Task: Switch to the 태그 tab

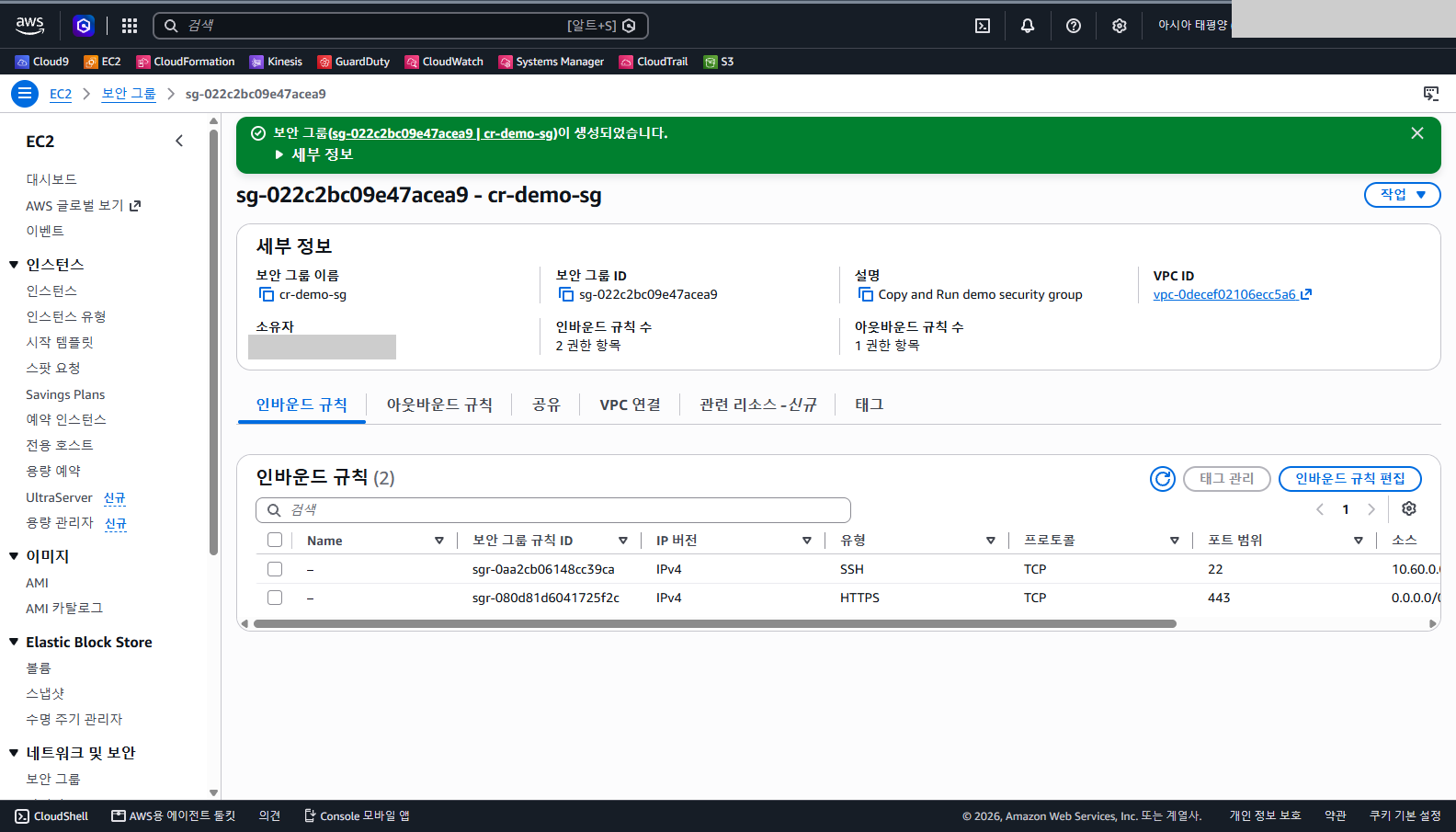Action: 869,405
